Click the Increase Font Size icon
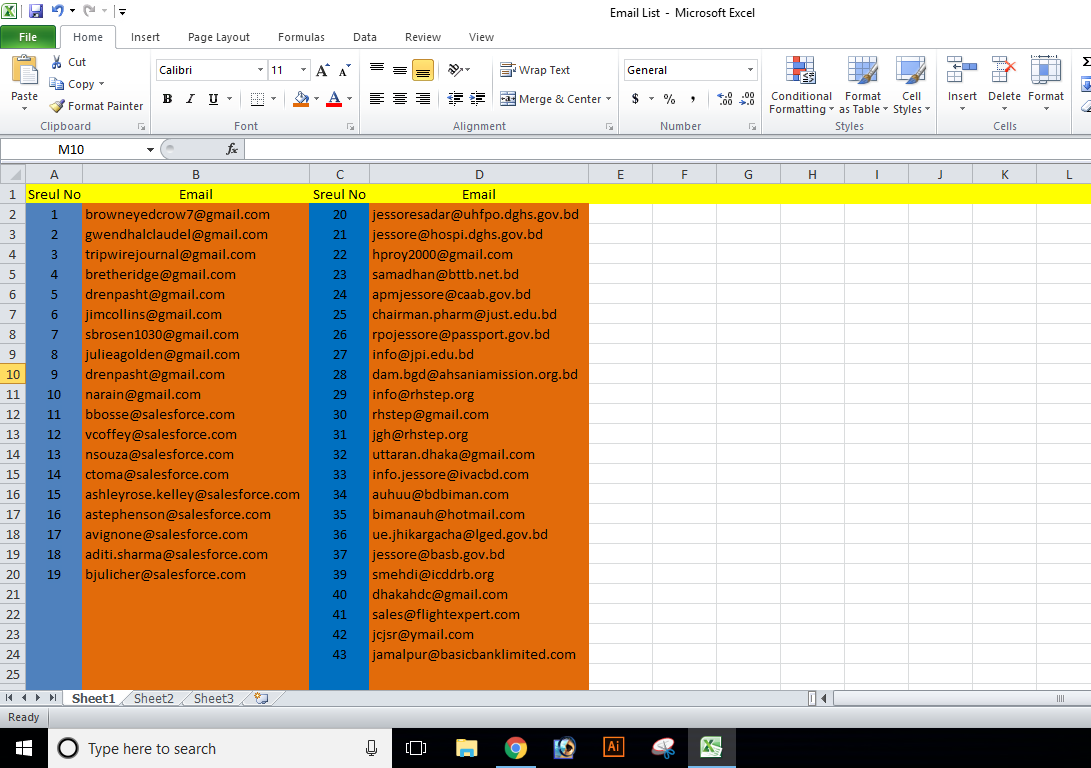The image size is (1091, 768). tap(322, 70)
